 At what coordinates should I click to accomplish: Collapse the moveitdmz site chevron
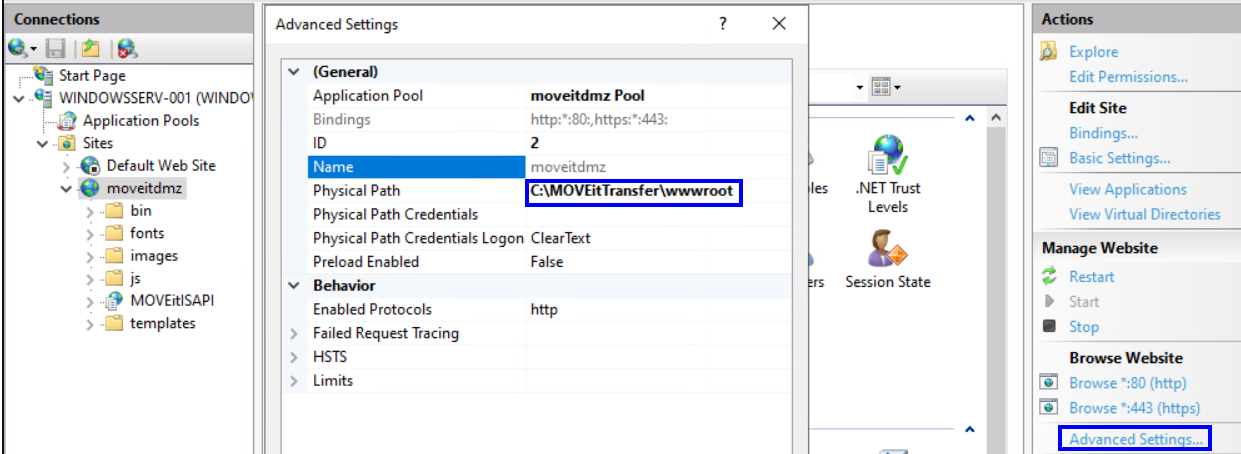66,188
